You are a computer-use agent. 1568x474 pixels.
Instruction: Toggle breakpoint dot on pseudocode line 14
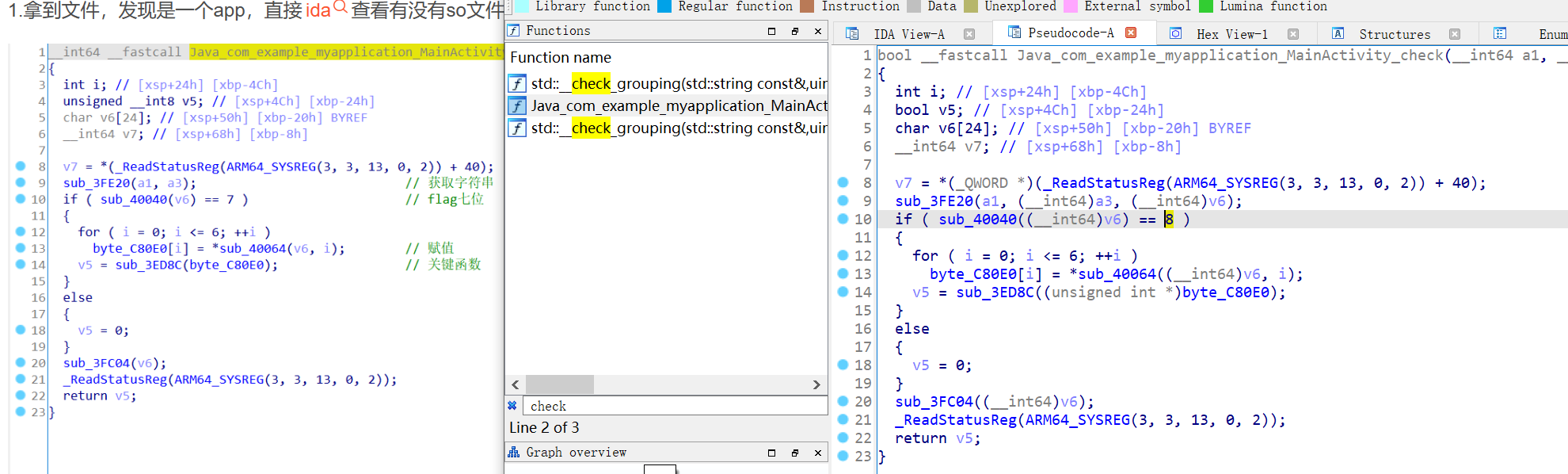843,292
